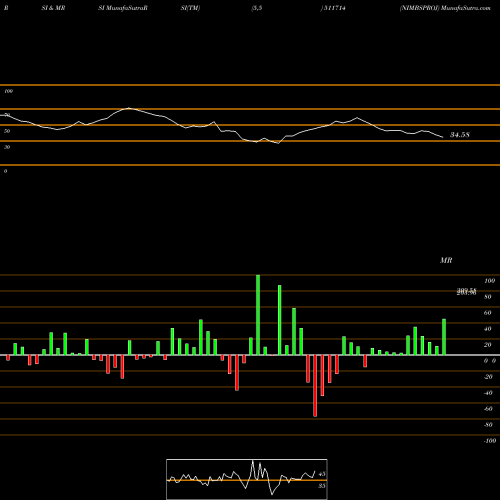Click the 0 label on the RSI axis
The height and width of the screenshot is (500, 500).
point(5,171)
